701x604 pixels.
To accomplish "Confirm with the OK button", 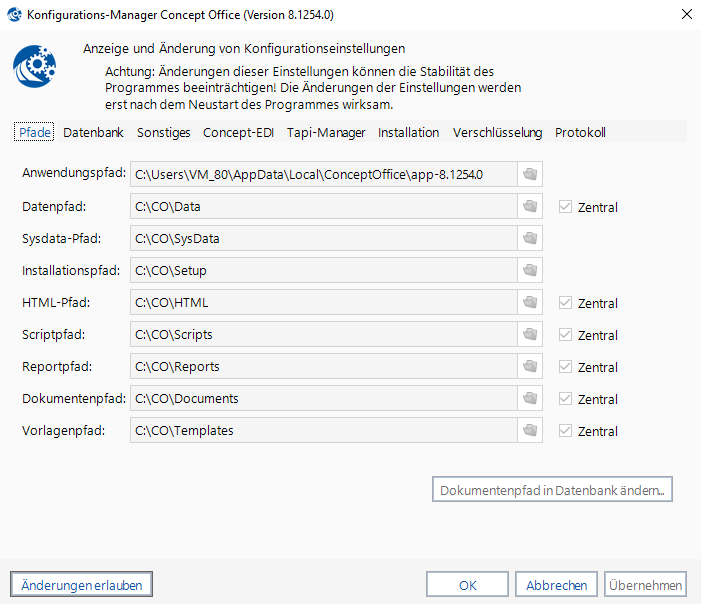I will click(x=467, y=584).
